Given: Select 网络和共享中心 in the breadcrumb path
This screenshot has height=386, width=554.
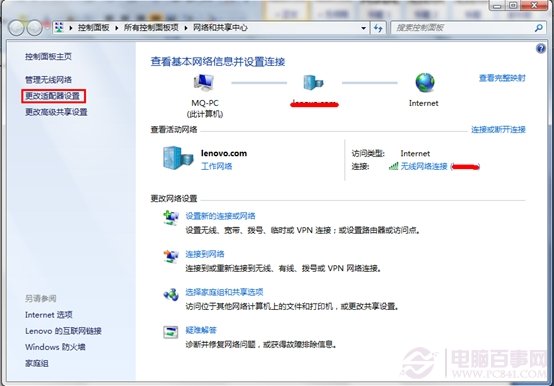Looking at the screenshot, I should tap(220, 28).
